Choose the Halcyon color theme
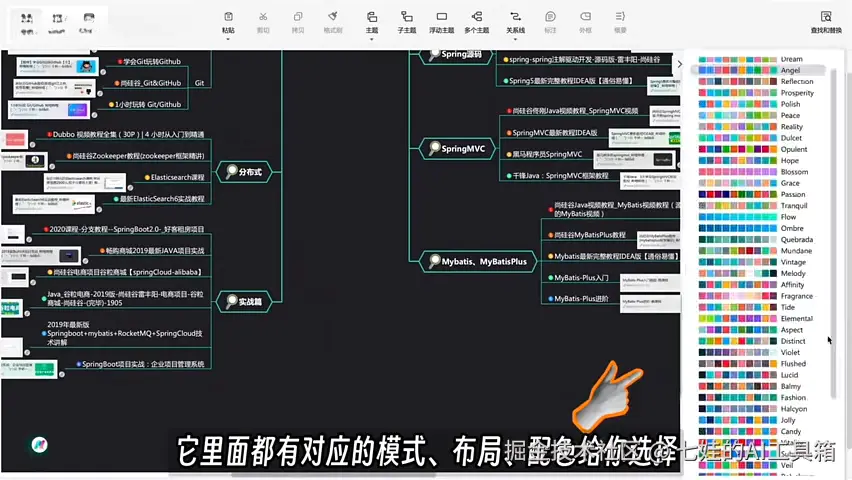852x480 pixels. coord(753,409)
